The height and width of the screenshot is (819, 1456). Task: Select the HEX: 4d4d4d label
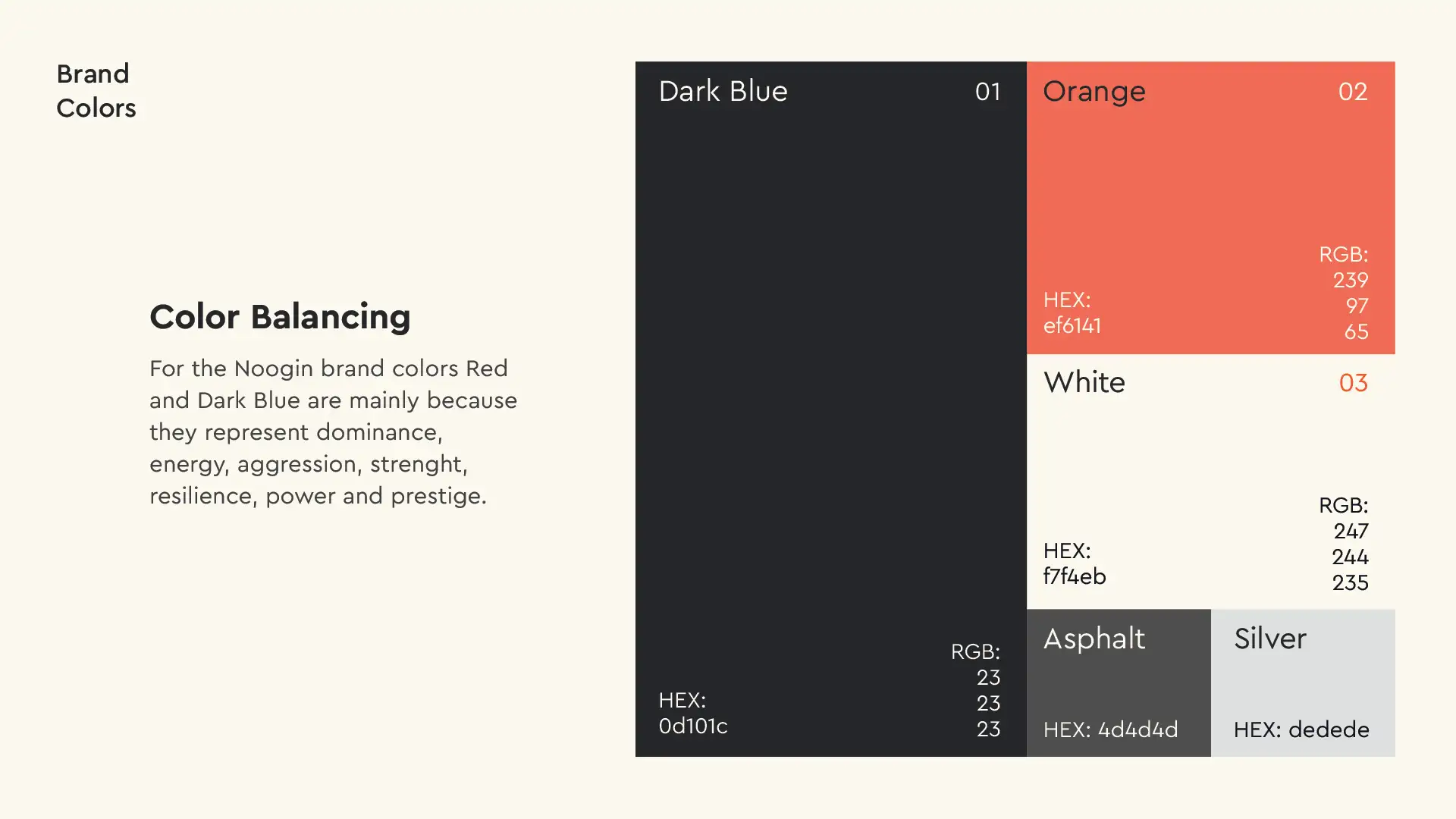click(1111, 730)
